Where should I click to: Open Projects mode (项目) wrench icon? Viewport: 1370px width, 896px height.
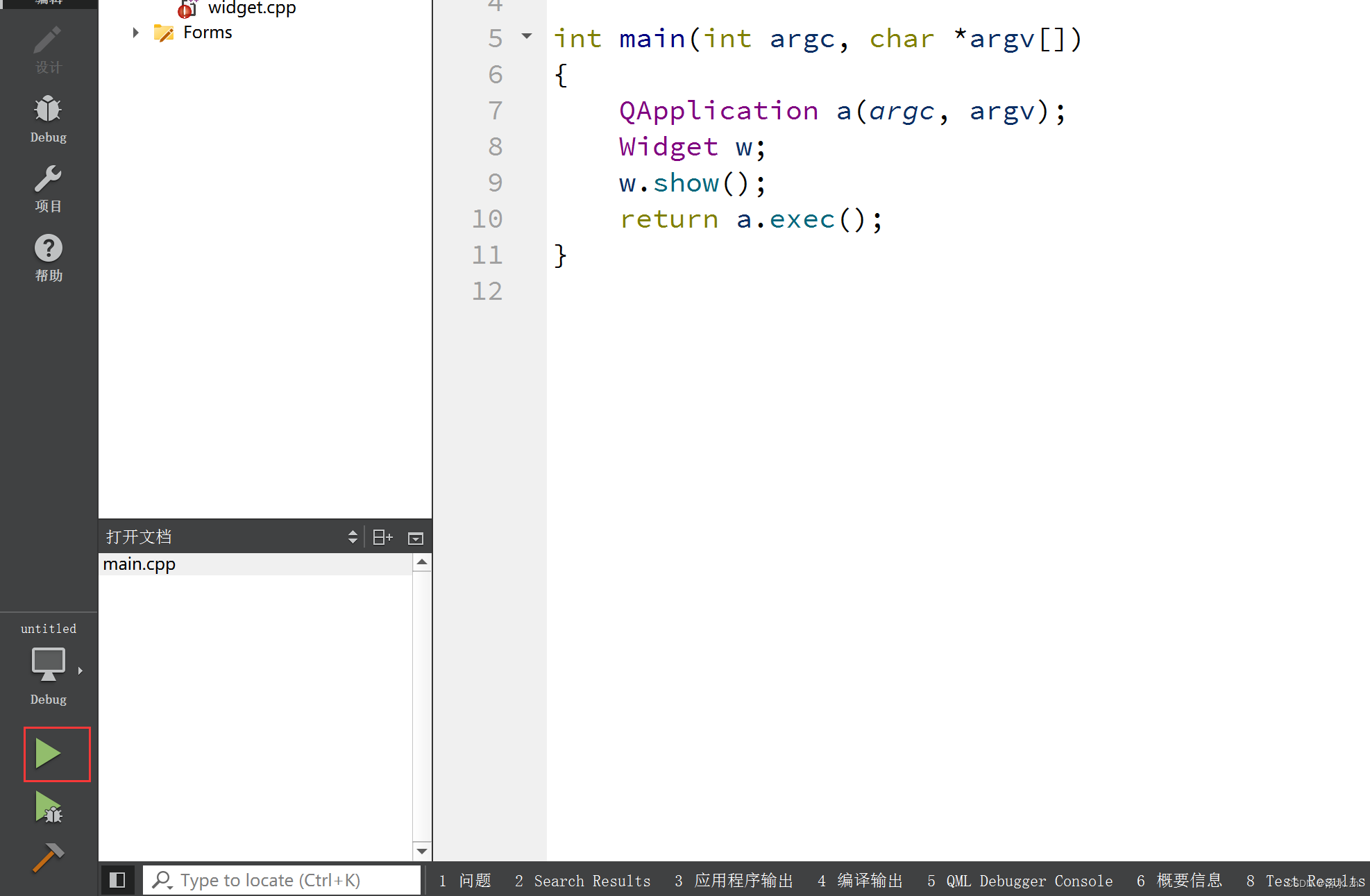pyautogui.click(x=48, y=189)
